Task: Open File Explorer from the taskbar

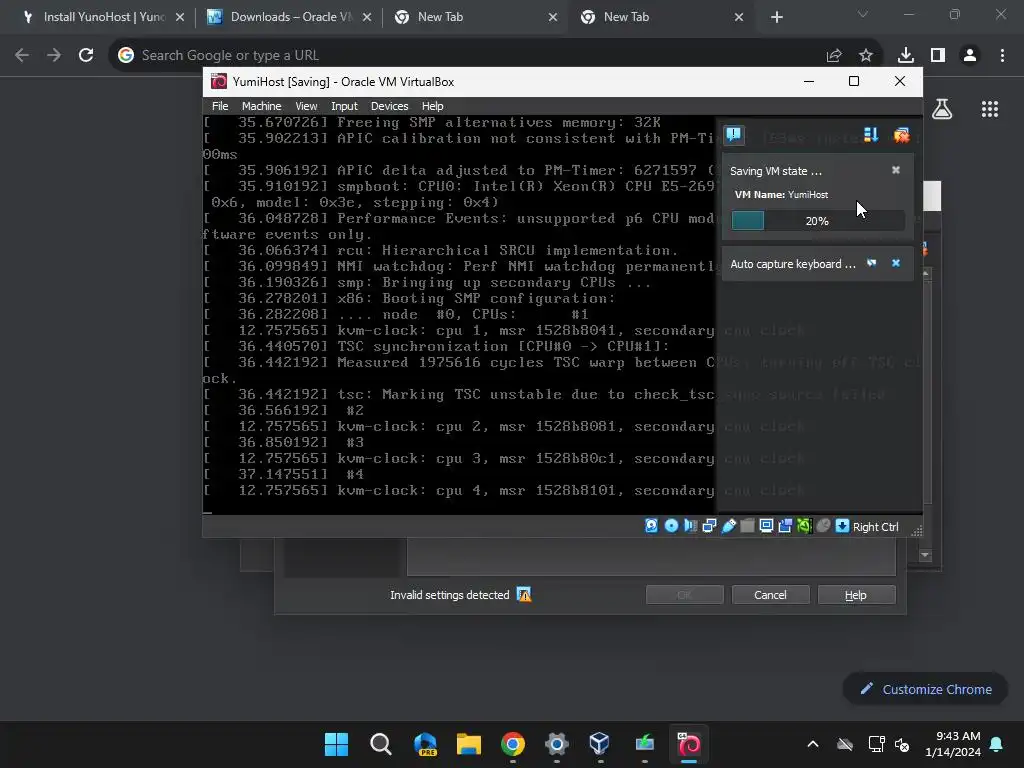Action: click(468, 744)
